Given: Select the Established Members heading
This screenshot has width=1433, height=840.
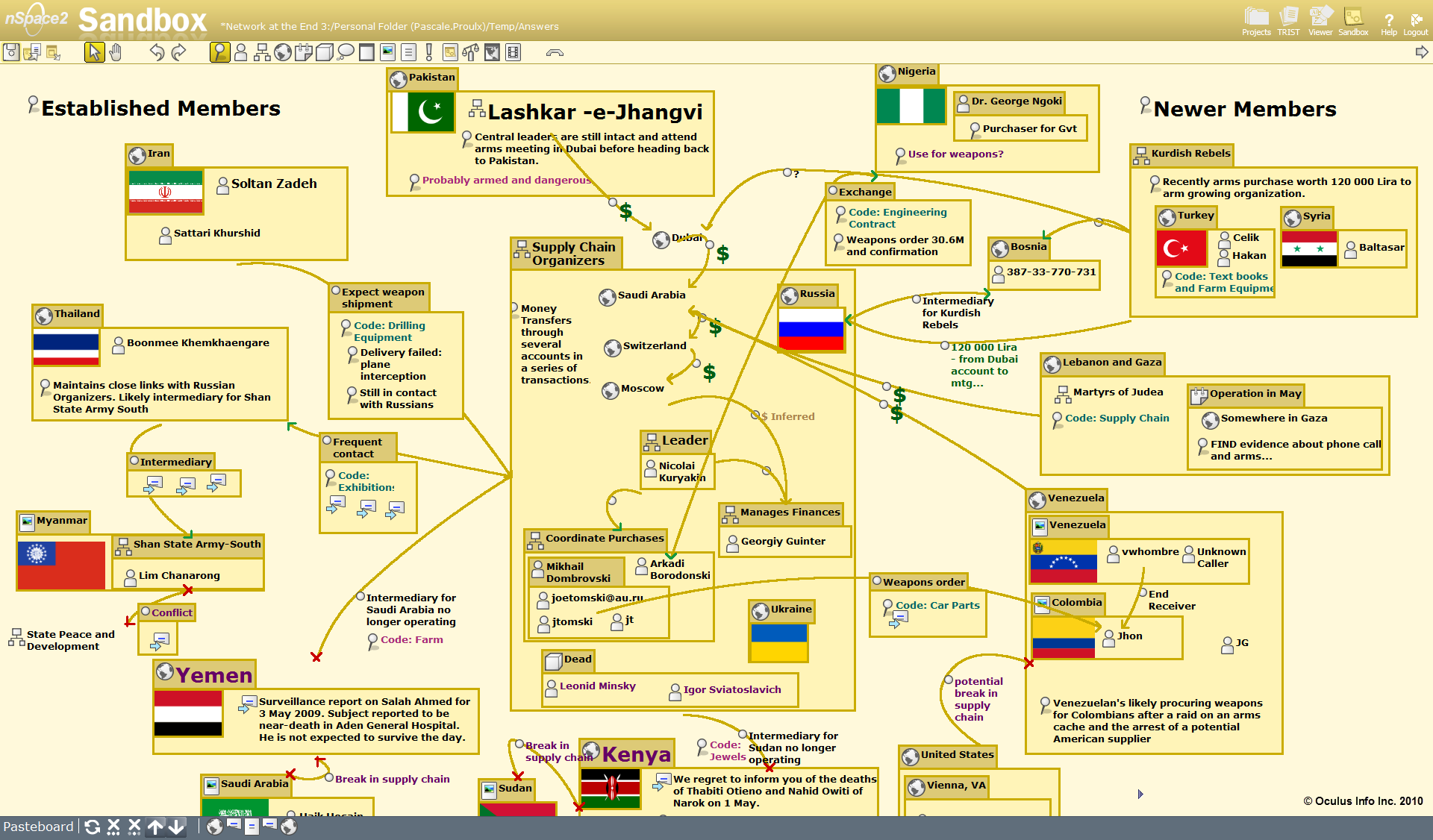Looking at the screenshot, I should (x=160, y=109).
